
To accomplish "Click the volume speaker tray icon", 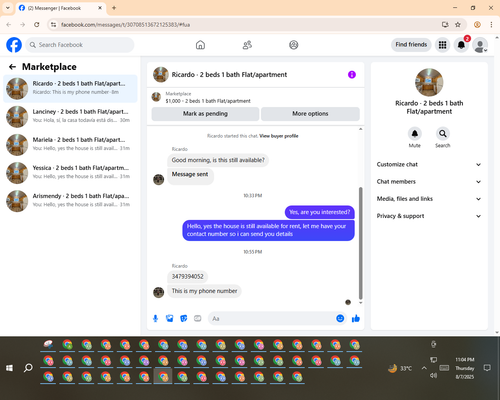I will pyautogui.click(x=433, y=376).
